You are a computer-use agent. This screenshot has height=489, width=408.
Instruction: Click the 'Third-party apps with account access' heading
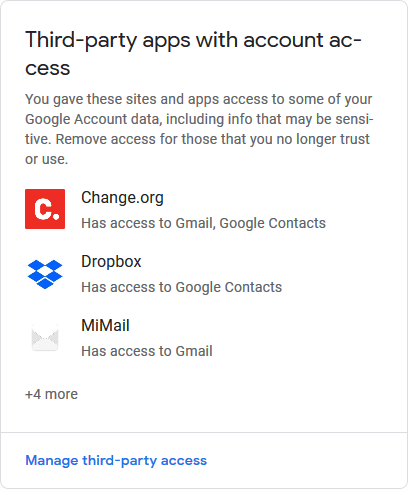point(193,53)
